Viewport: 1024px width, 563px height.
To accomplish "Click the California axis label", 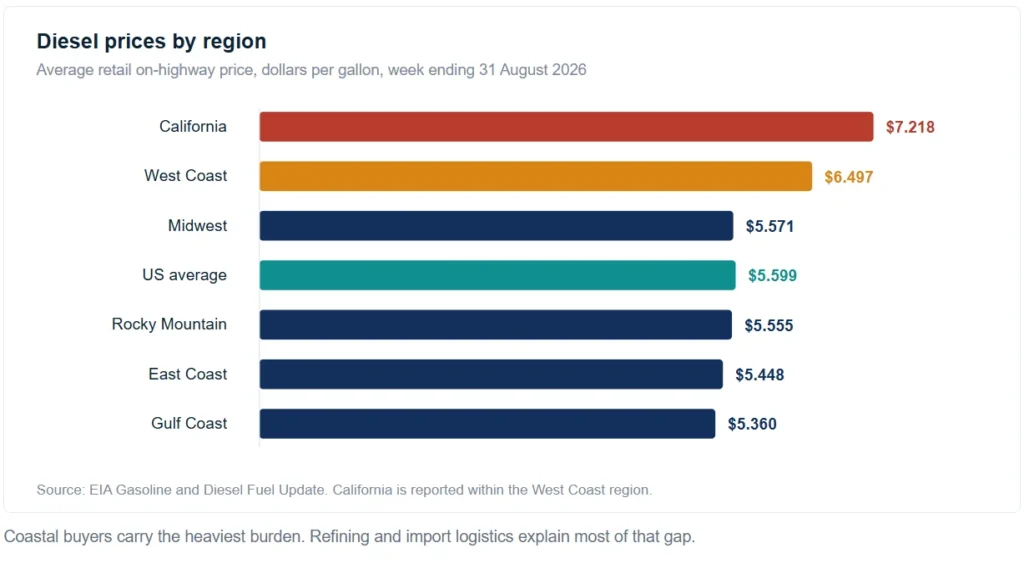I will tap(193, 126).
